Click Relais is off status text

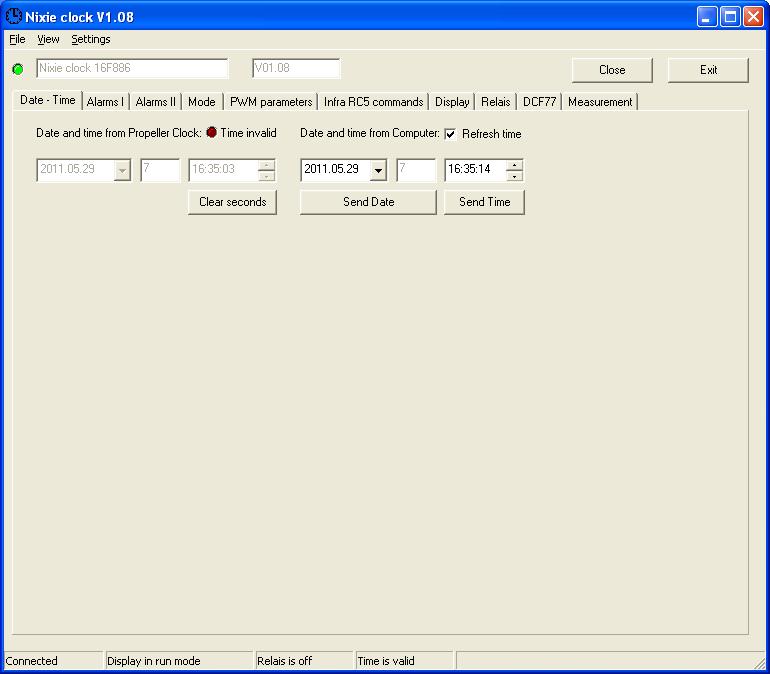coord(285,661)
